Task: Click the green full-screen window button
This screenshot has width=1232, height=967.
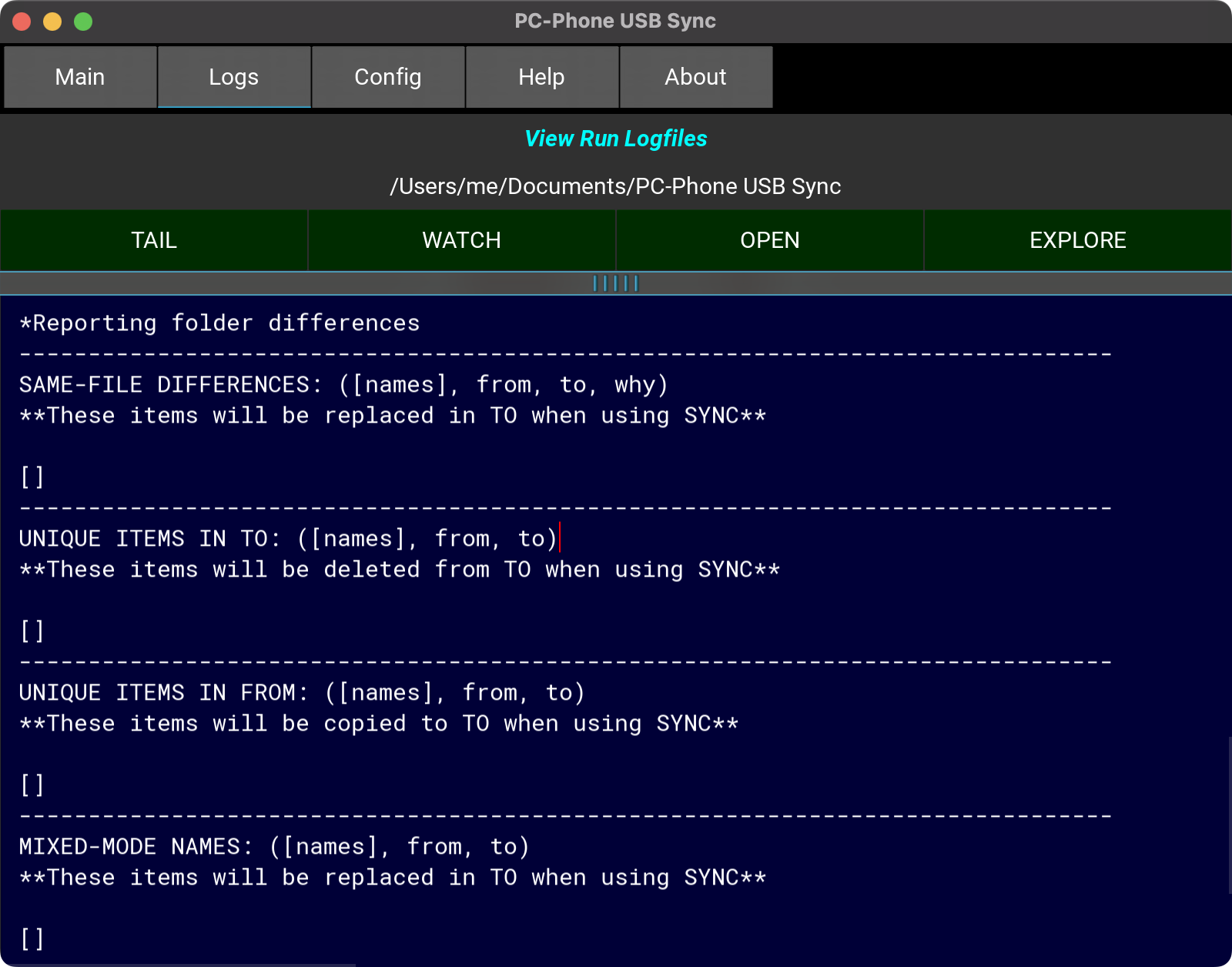Action: pyautogui.click(x=83, y=22)
